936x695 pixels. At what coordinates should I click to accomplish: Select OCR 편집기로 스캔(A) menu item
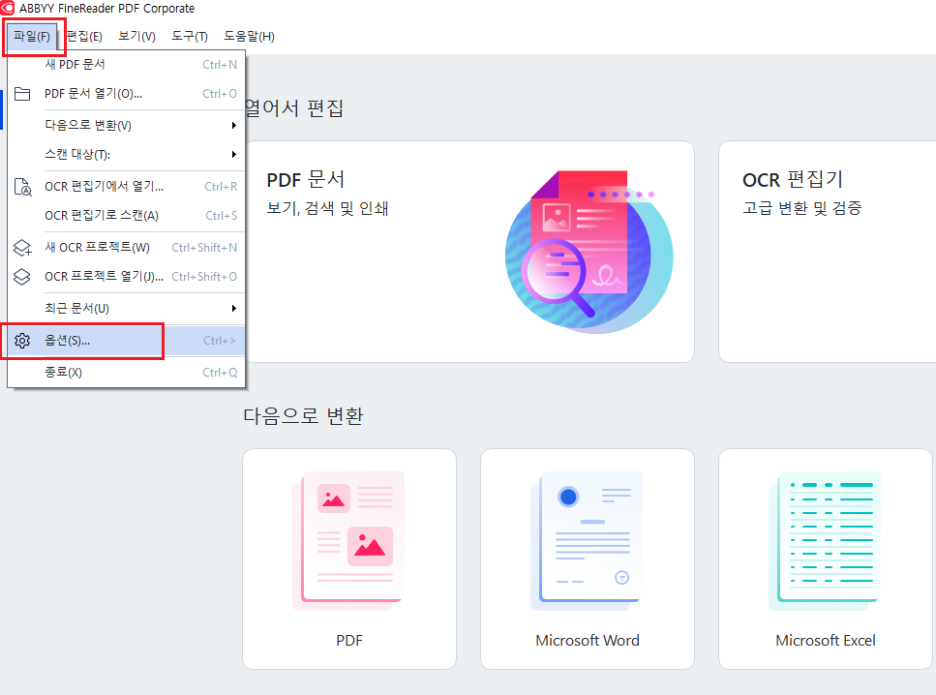click(126, 216)
